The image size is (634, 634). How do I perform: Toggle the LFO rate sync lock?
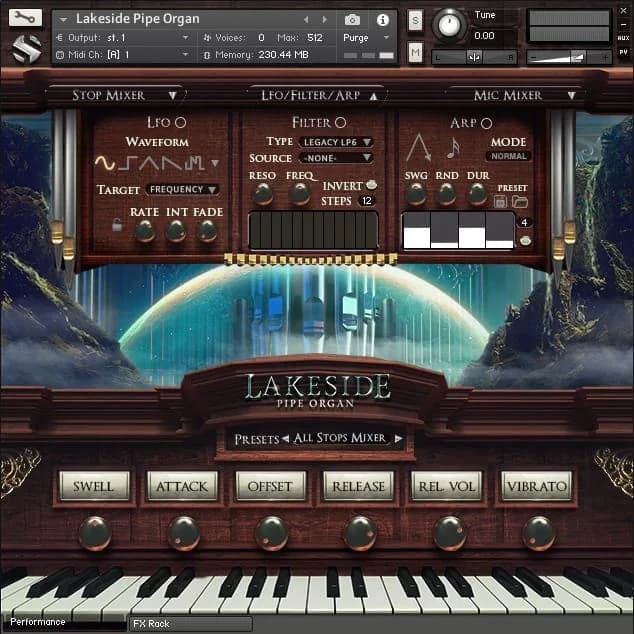pyautogui.click(x=117, y=225)
